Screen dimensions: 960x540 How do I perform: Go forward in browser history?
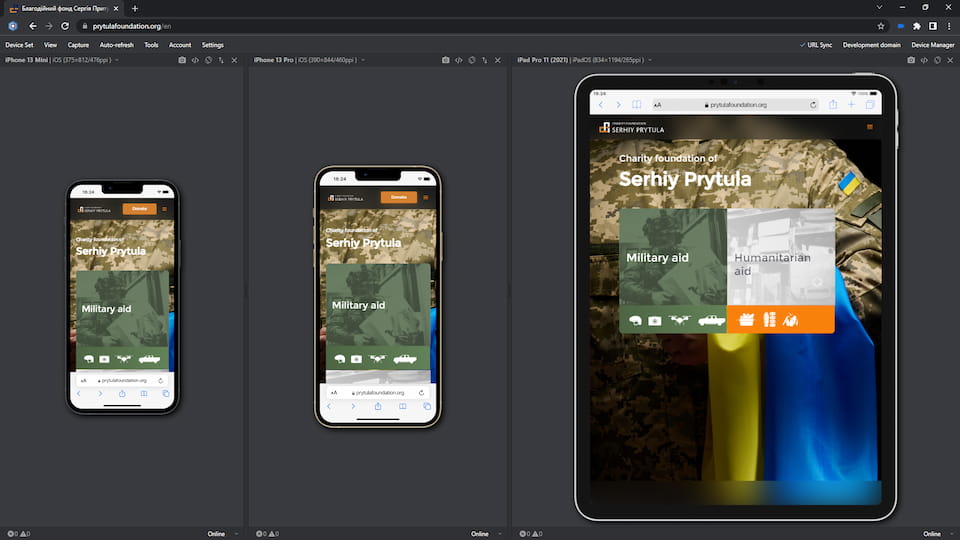tap(49, 26)
